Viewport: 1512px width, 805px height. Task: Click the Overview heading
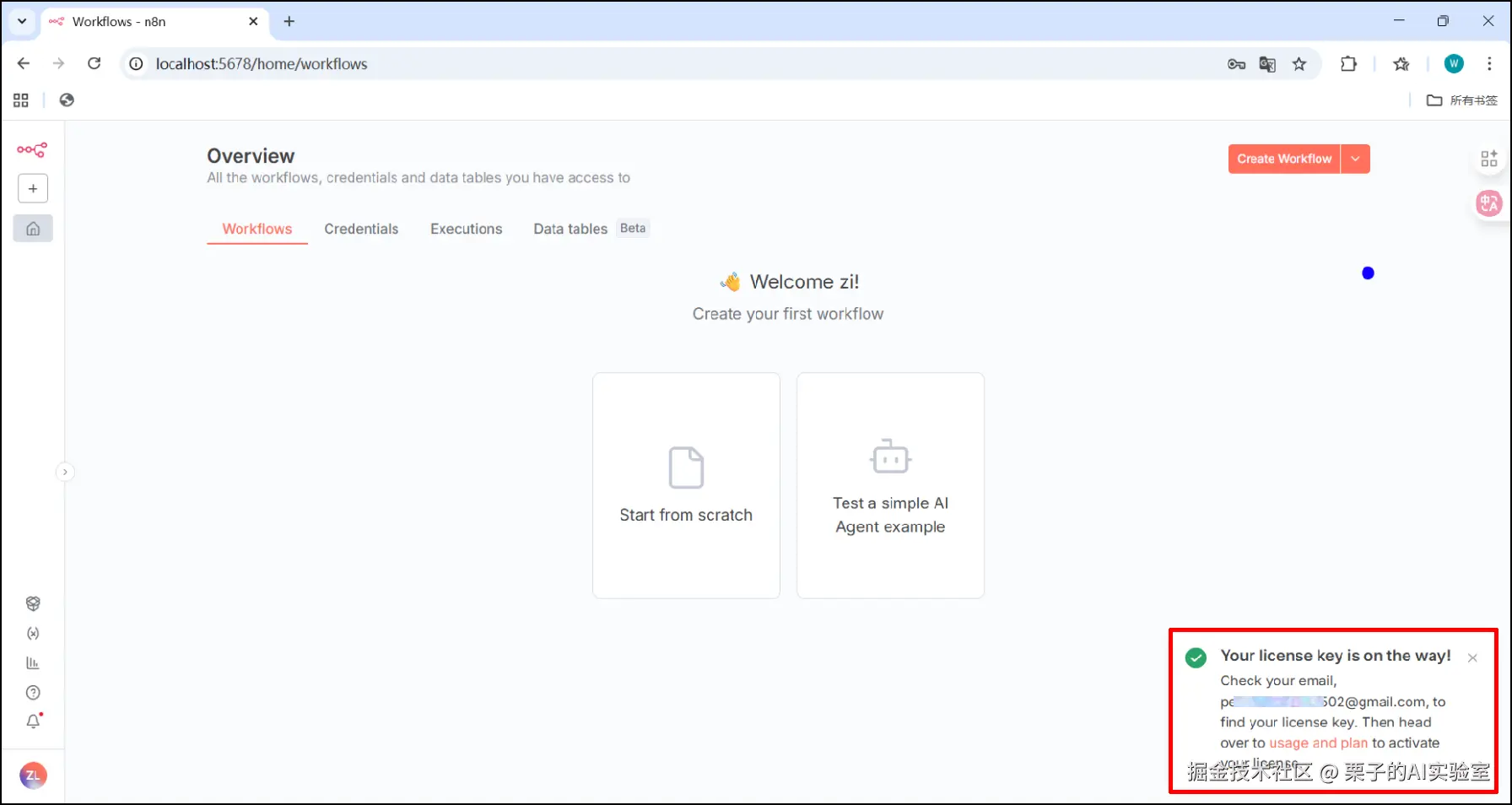251,156
